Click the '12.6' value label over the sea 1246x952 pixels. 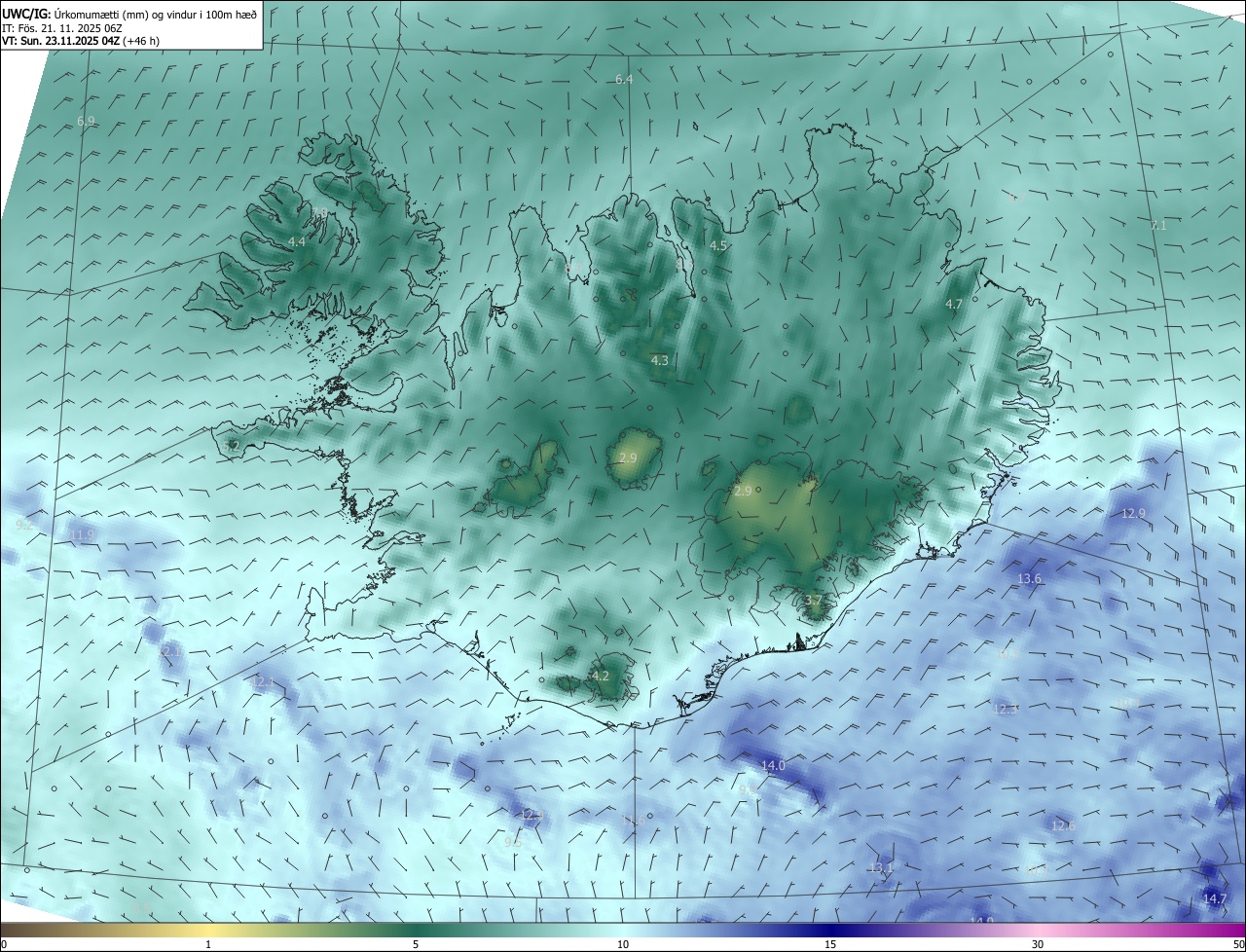click(x=1063, y=825)
